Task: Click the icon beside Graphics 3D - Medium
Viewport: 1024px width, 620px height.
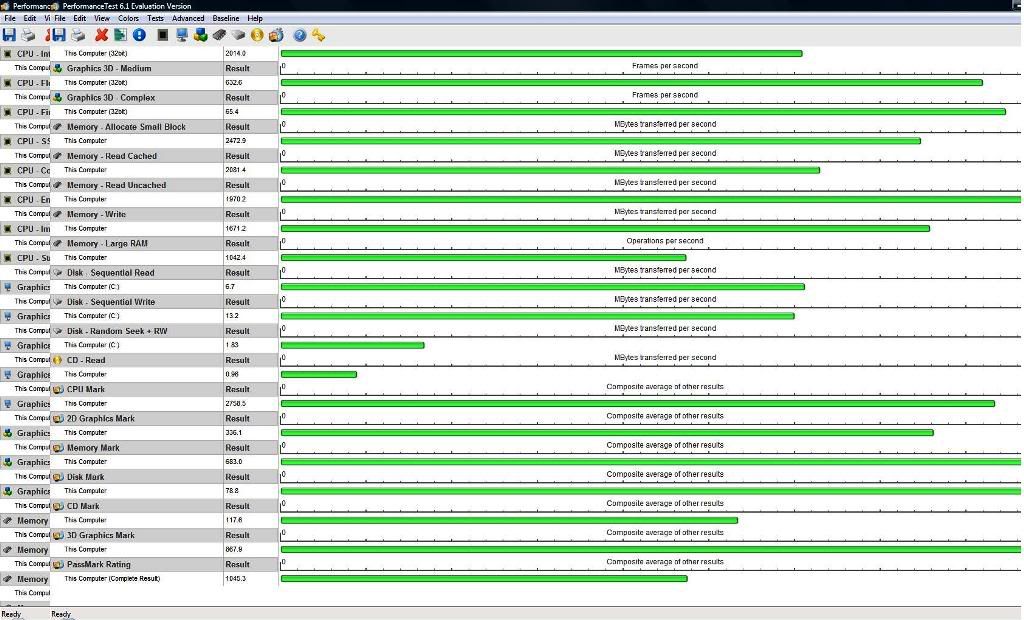Action: point(58,68)
